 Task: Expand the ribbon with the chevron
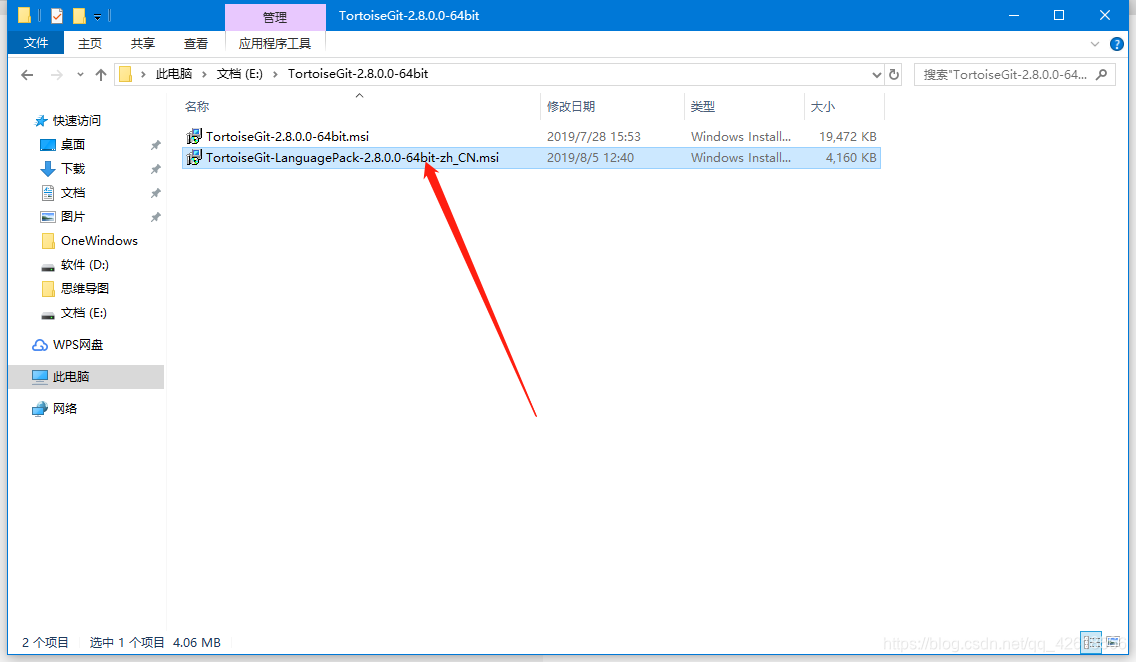click(1095, 44)
